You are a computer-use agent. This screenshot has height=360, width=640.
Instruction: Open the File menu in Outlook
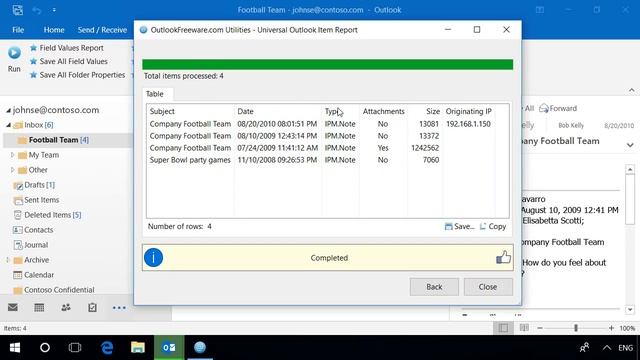point(18,30)
